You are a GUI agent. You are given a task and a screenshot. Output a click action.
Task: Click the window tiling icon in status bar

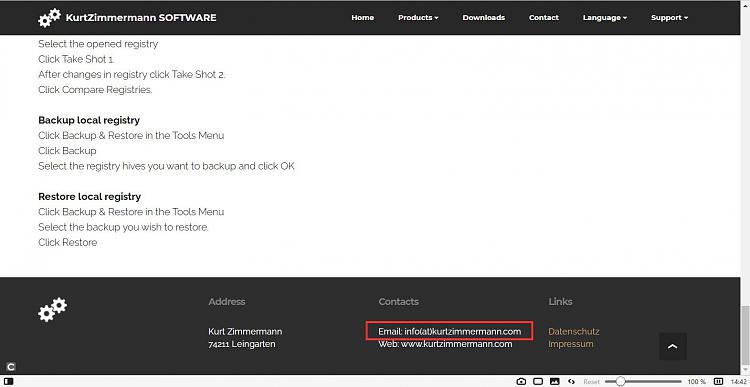click(538, 381)
